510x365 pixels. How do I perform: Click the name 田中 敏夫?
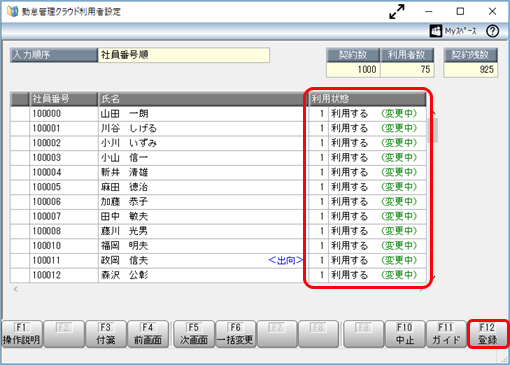(124, 216)
